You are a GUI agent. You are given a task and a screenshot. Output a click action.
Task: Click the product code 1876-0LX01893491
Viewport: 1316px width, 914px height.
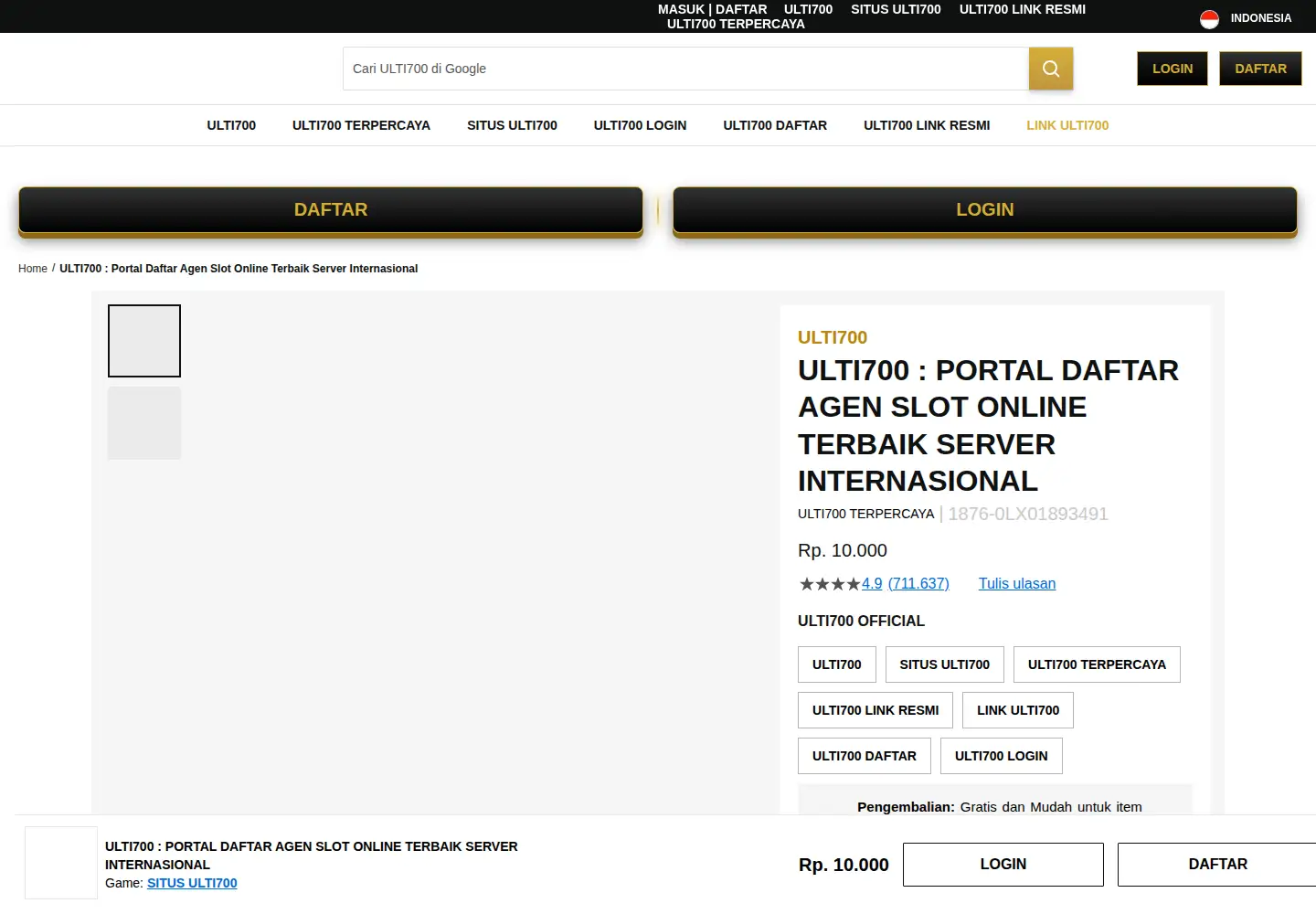(x=1028, y=514)
